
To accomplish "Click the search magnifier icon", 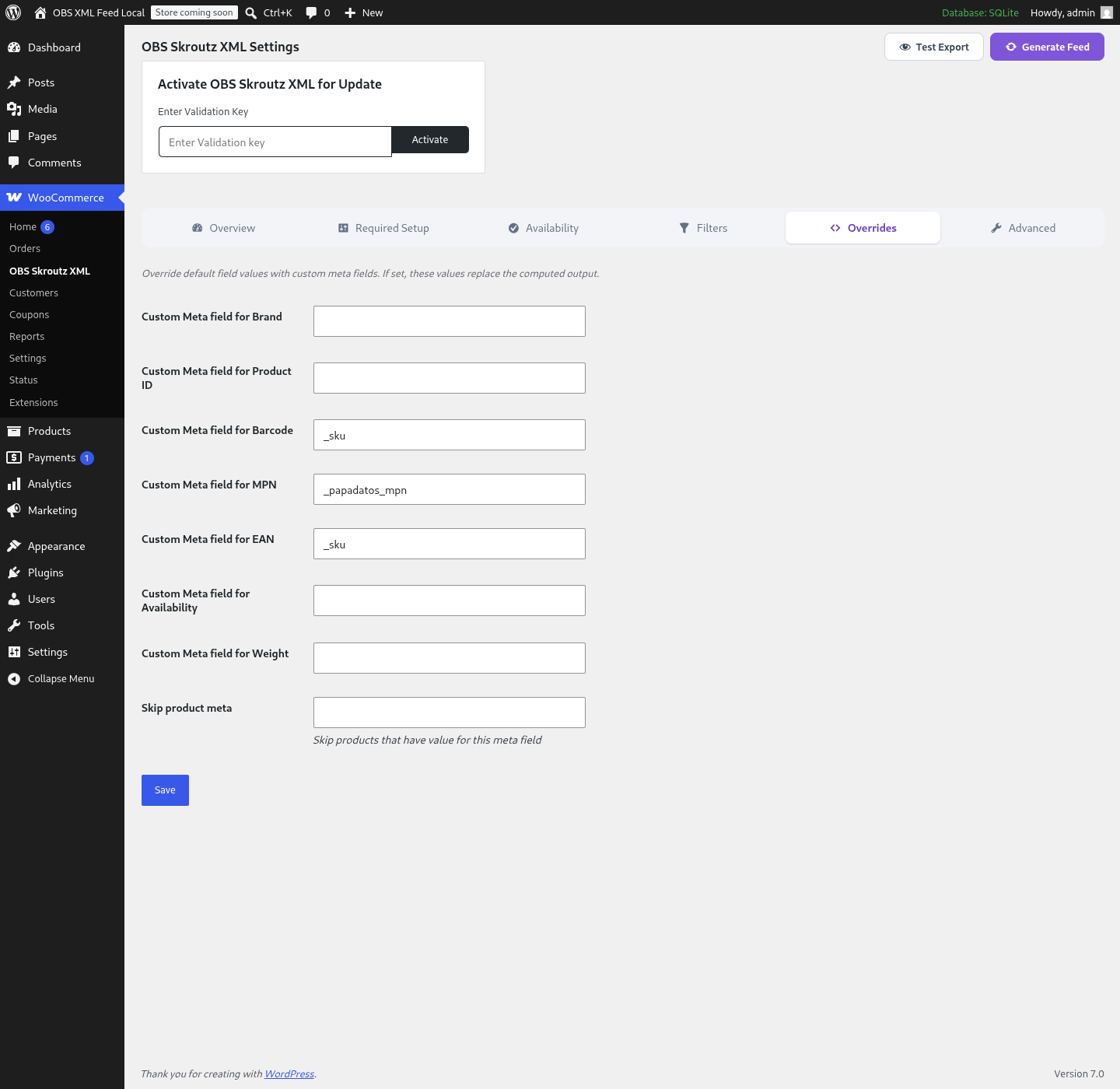I will pyautogui.click(x=251, y=12).
